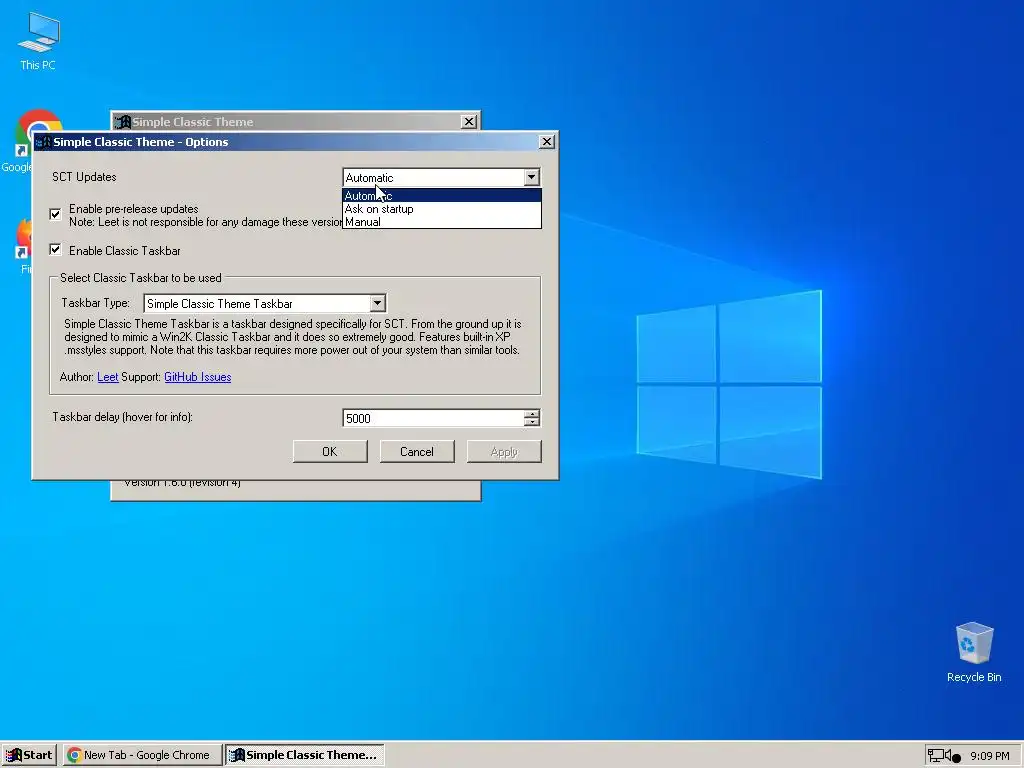Choose Automatic in the updates list
The height and width of the screenshot is (768, 1024).
(442, 195)
